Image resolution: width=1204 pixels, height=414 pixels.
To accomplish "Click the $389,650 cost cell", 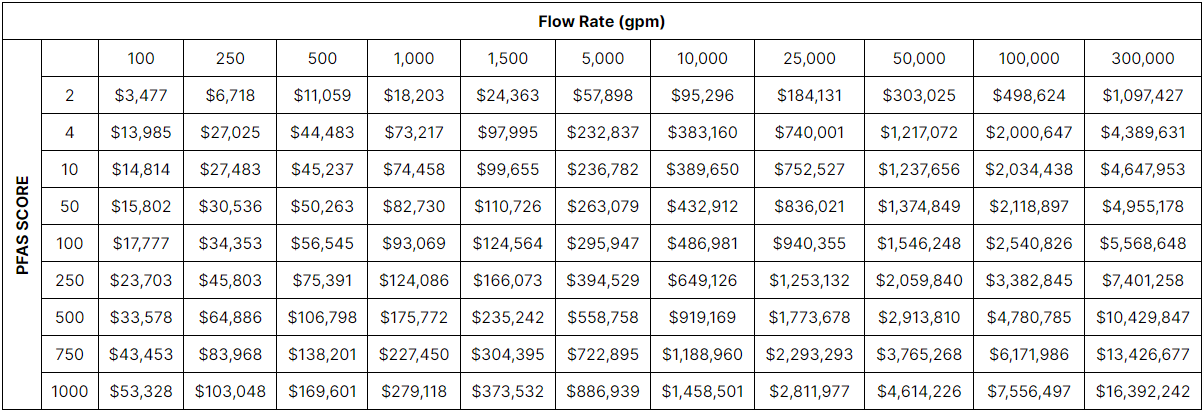I will tap(703, 170).
